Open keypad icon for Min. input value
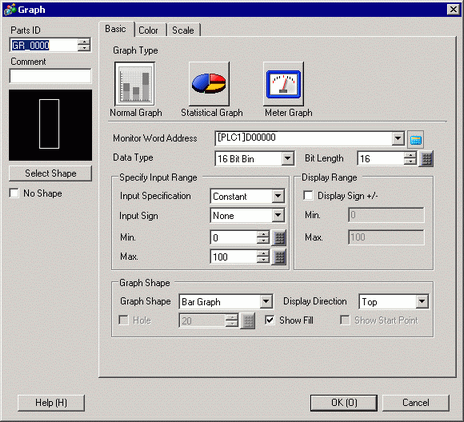 point(279,238)
